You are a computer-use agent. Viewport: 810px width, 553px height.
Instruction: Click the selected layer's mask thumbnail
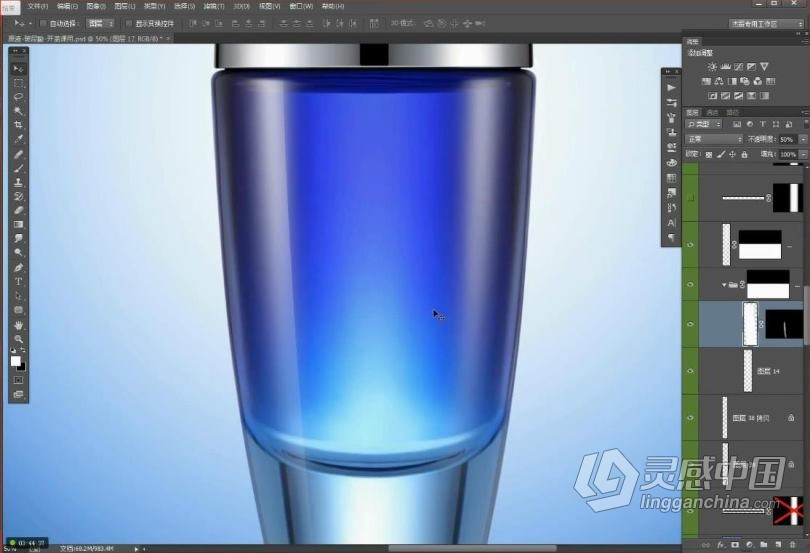[x=783, y=324]
